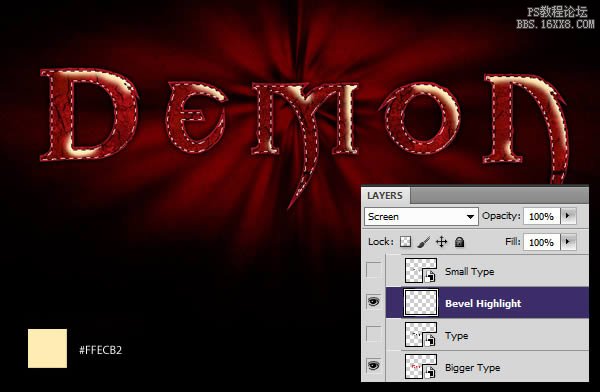
Task: Click the lock image pixels brush icon
Action: tap(424, 242)
